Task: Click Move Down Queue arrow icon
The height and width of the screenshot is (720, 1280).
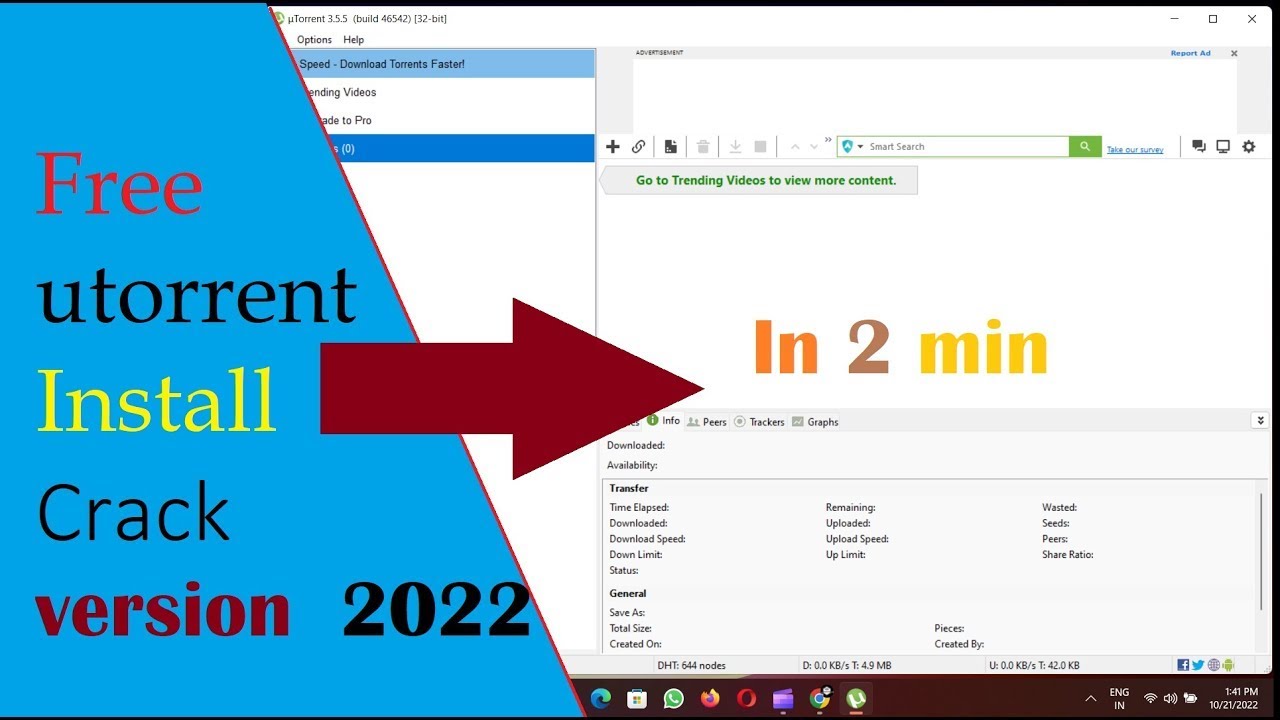Action: click(x=814, y=147)
